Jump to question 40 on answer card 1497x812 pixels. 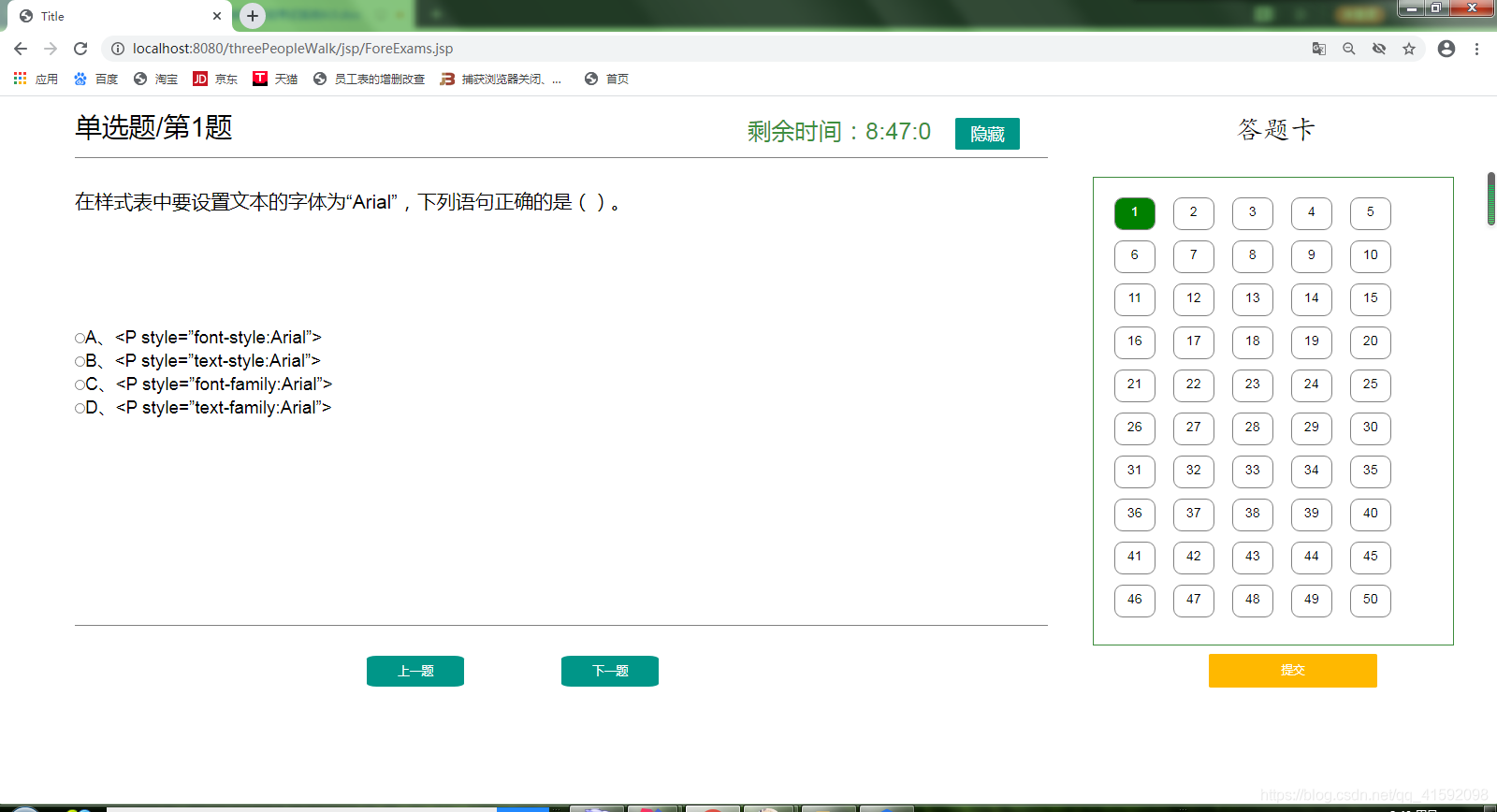tap(1371, 515)
